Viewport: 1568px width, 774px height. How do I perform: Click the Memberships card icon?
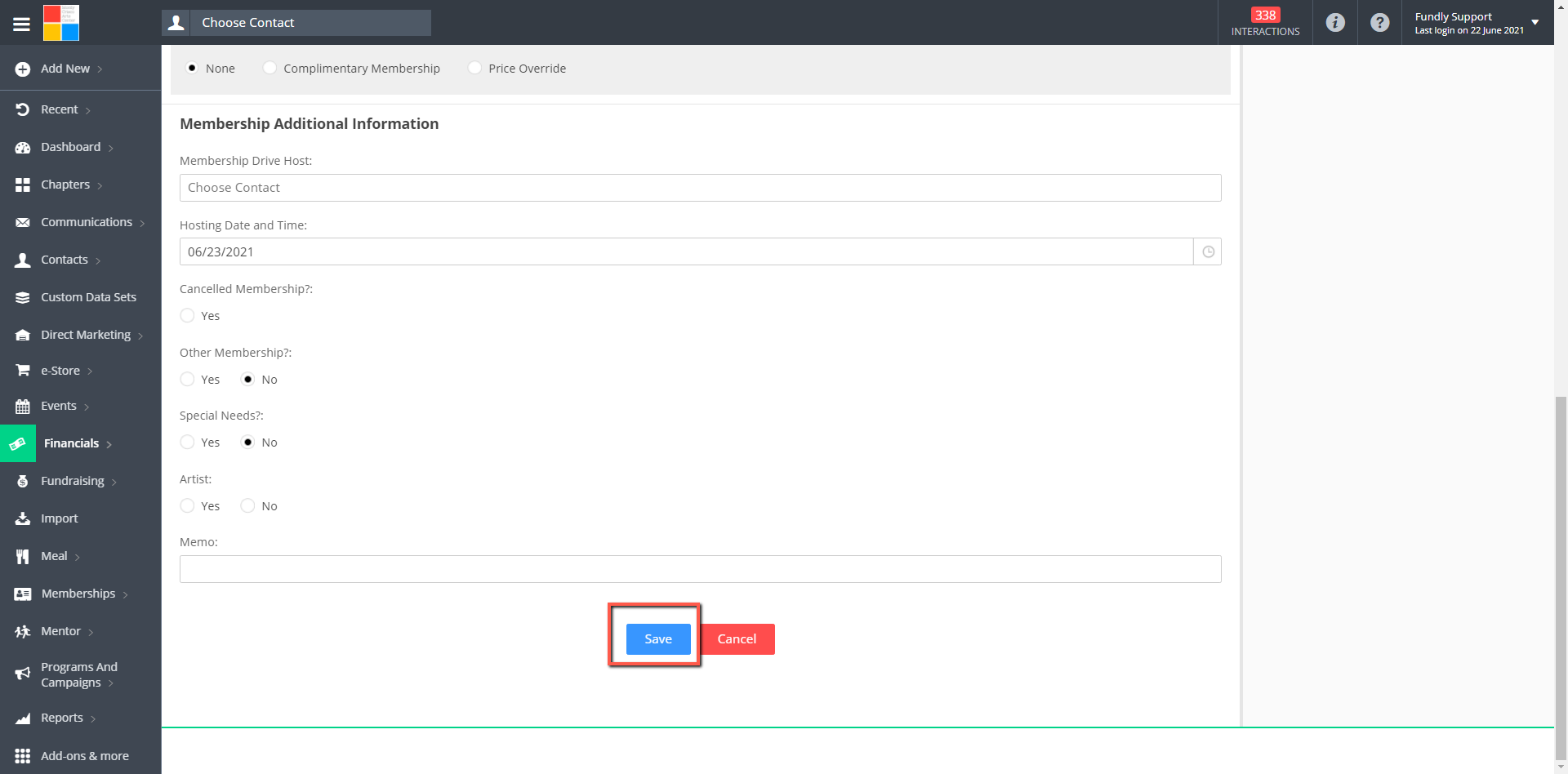[23, 594]
